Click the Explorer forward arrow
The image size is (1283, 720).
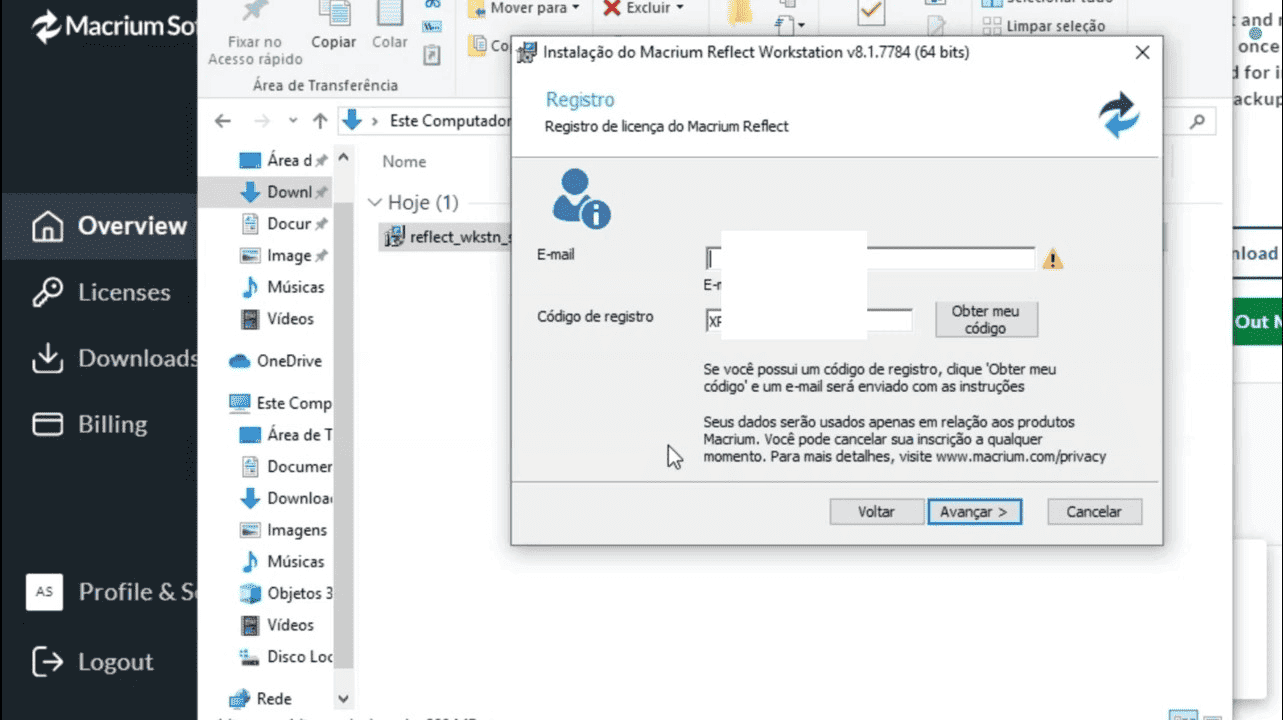(261, 121)
